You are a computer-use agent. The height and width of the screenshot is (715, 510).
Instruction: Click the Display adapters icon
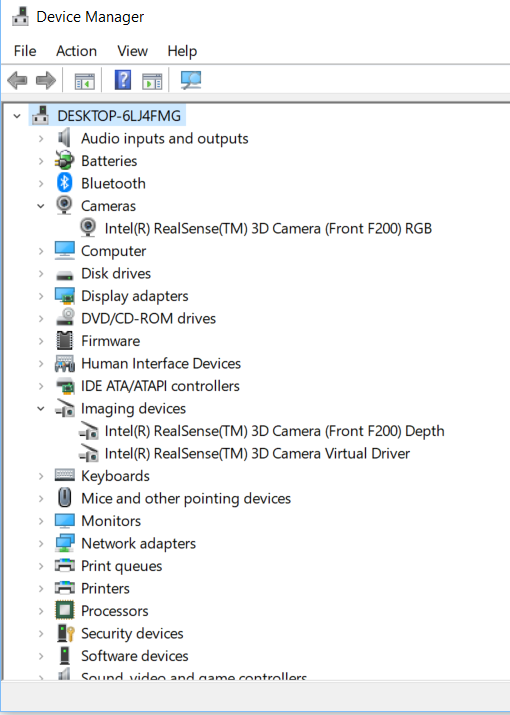coord(64,295)
